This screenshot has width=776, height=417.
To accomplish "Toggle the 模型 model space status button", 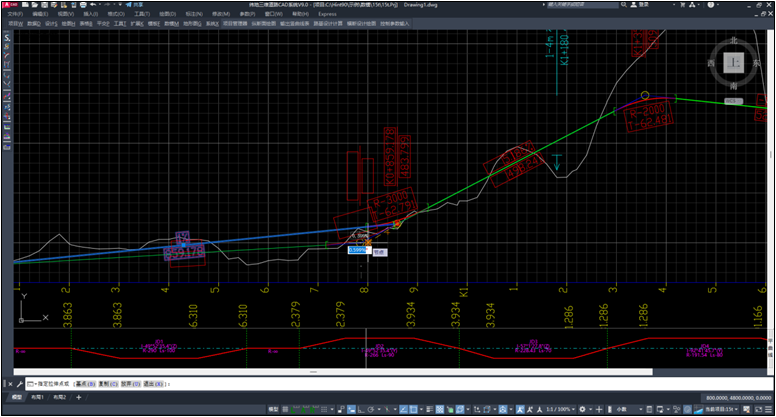I will [271, 410].
